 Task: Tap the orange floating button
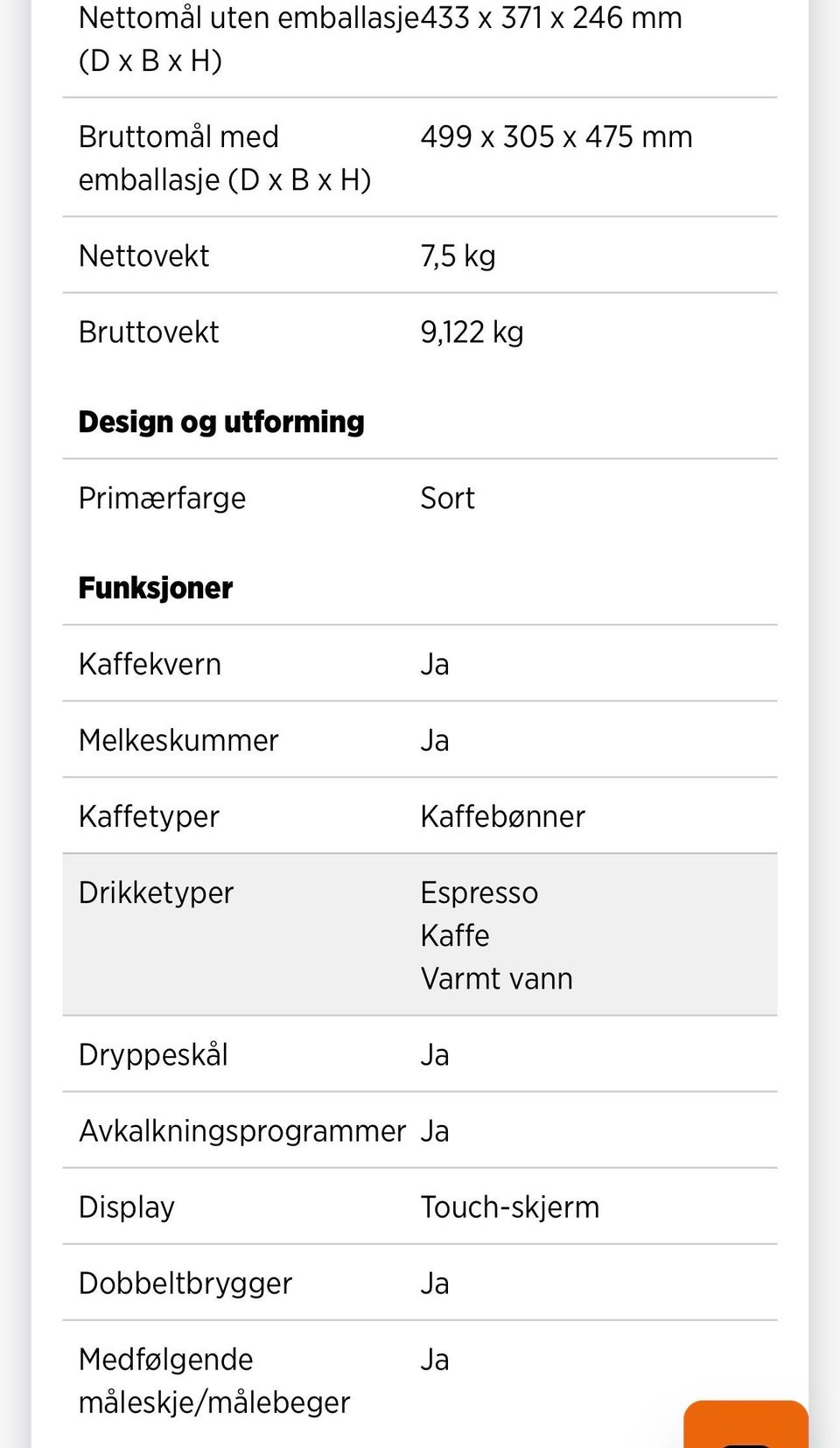[745, 1426]
